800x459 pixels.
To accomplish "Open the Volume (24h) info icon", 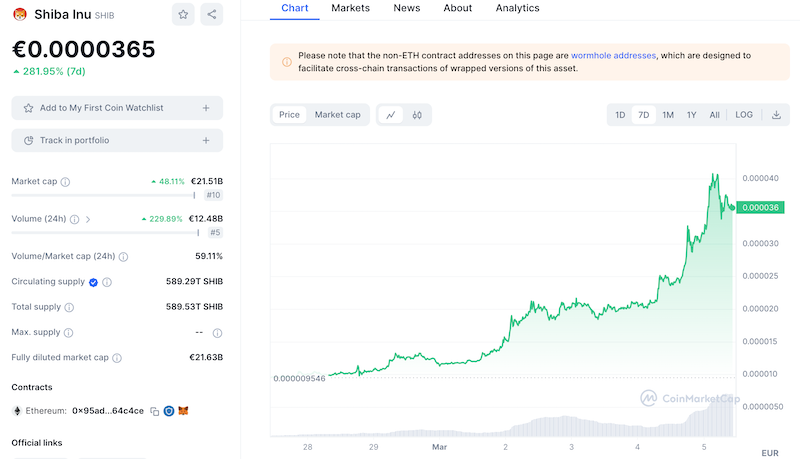I will (74, 219).
